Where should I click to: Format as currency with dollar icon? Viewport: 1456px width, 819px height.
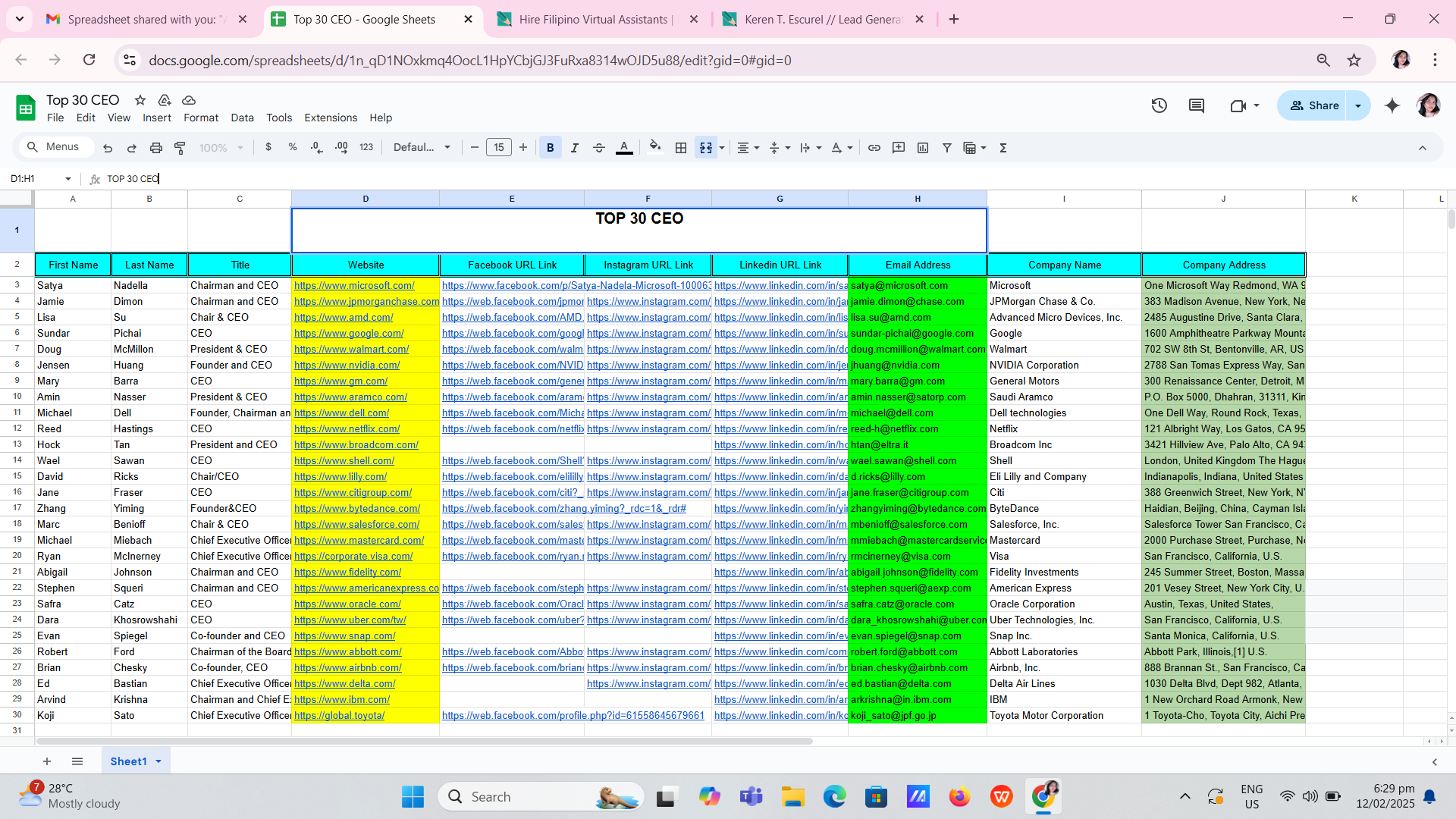pos(268,147)
